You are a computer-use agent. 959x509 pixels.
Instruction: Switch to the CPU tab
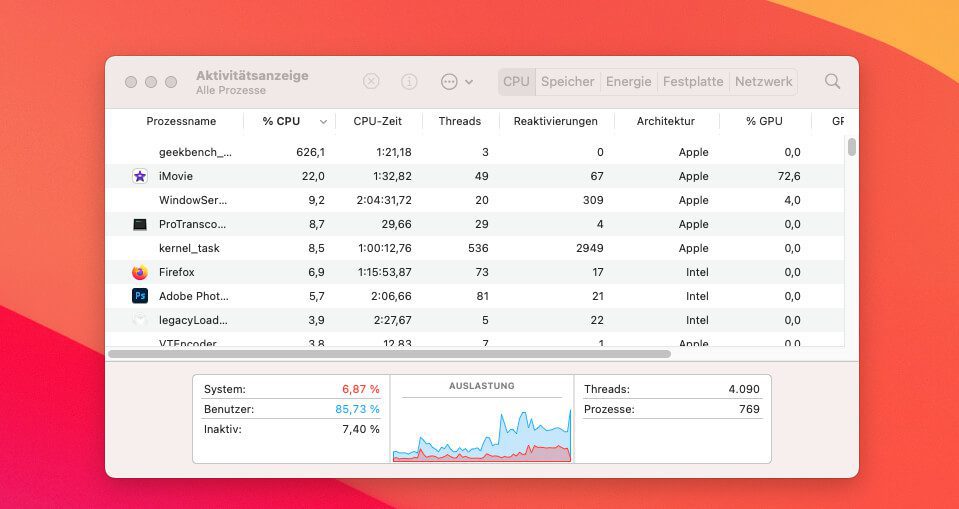[x=516, y=81]
